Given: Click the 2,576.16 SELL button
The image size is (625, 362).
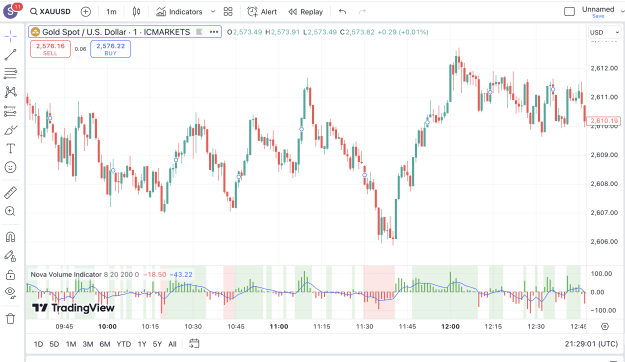Looking at the screenshot, I should [x=50, y=49].
